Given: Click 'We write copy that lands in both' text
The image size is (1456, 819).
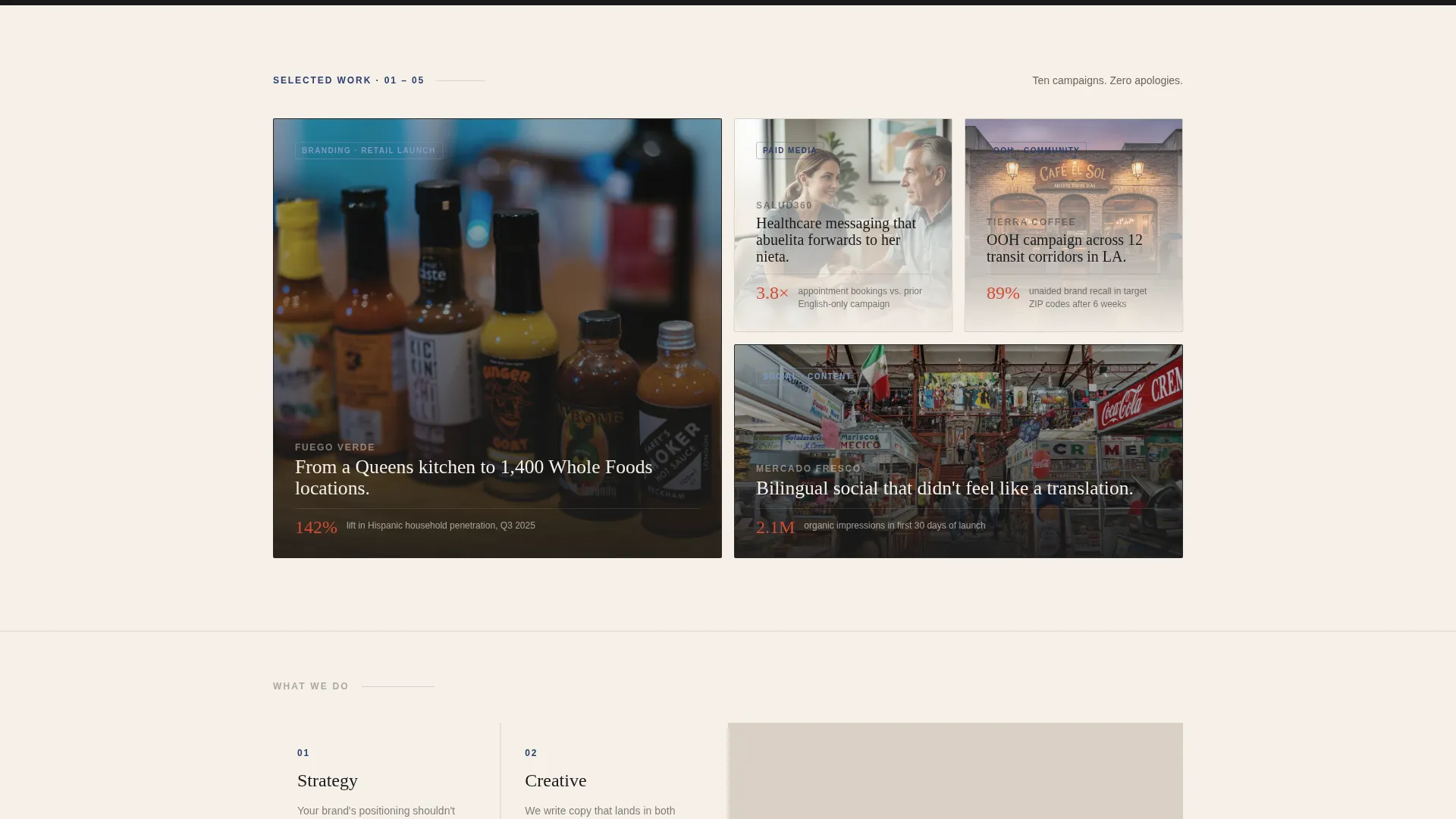Looking at the screenshot, I should pyautogui.click(x=600, y=811).
